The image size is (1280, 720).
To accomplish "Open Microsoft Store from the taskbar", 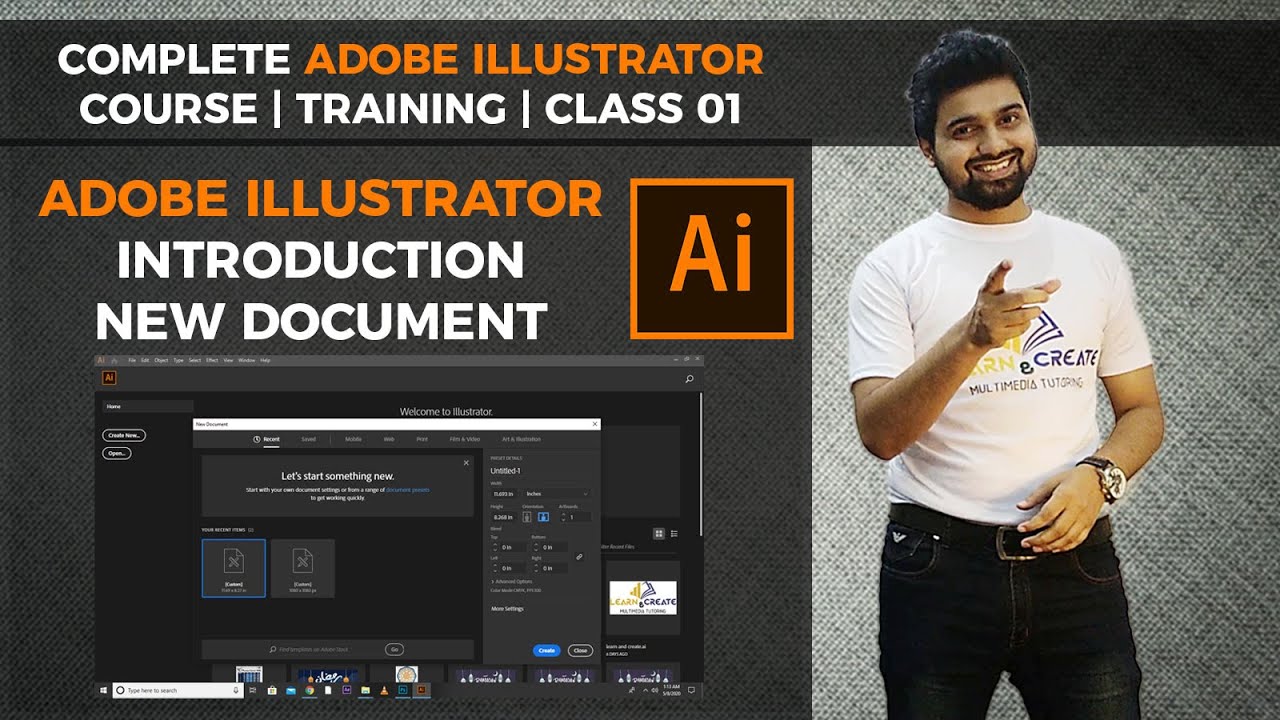I will (272, 690).
